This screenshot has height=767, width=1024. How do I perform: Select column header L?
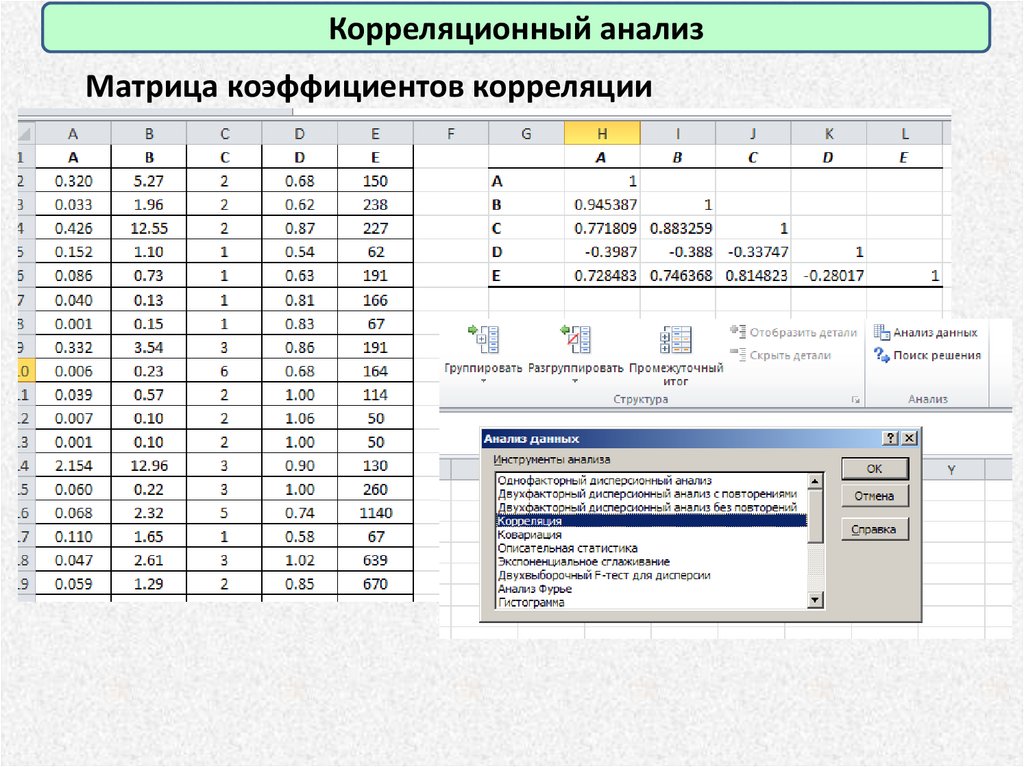click(x=904, y=134)
